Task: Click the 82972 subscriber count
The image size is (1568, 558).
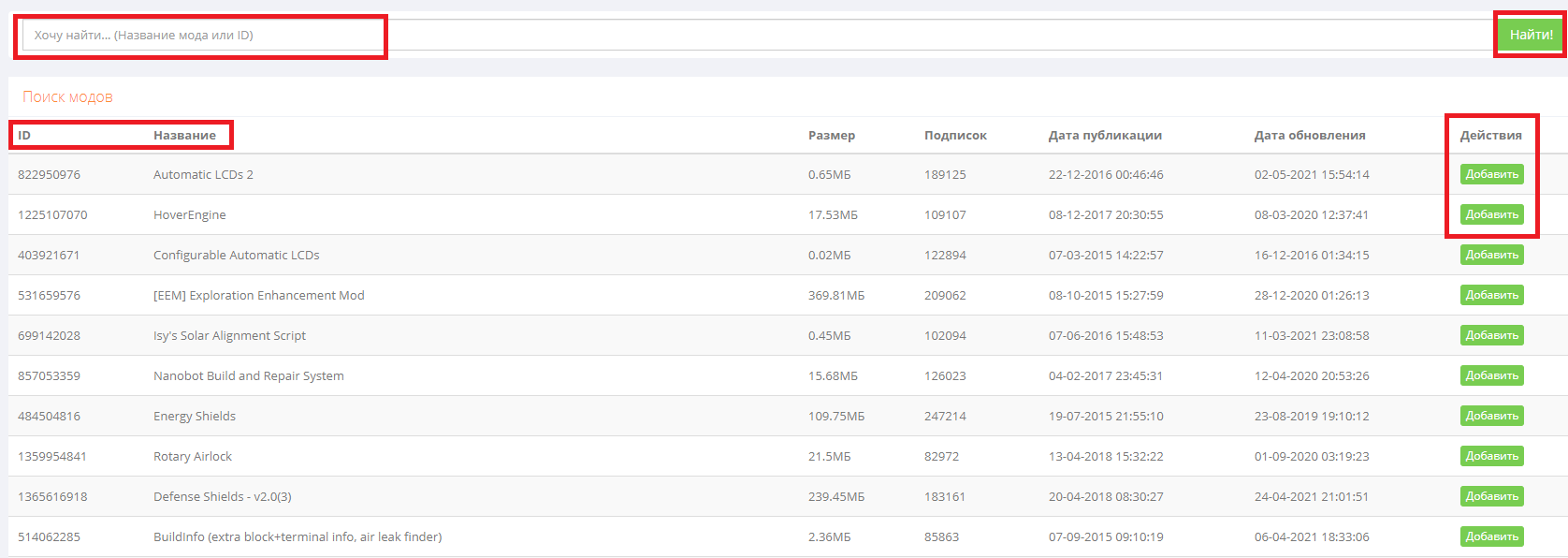Action: click(941, 456)
